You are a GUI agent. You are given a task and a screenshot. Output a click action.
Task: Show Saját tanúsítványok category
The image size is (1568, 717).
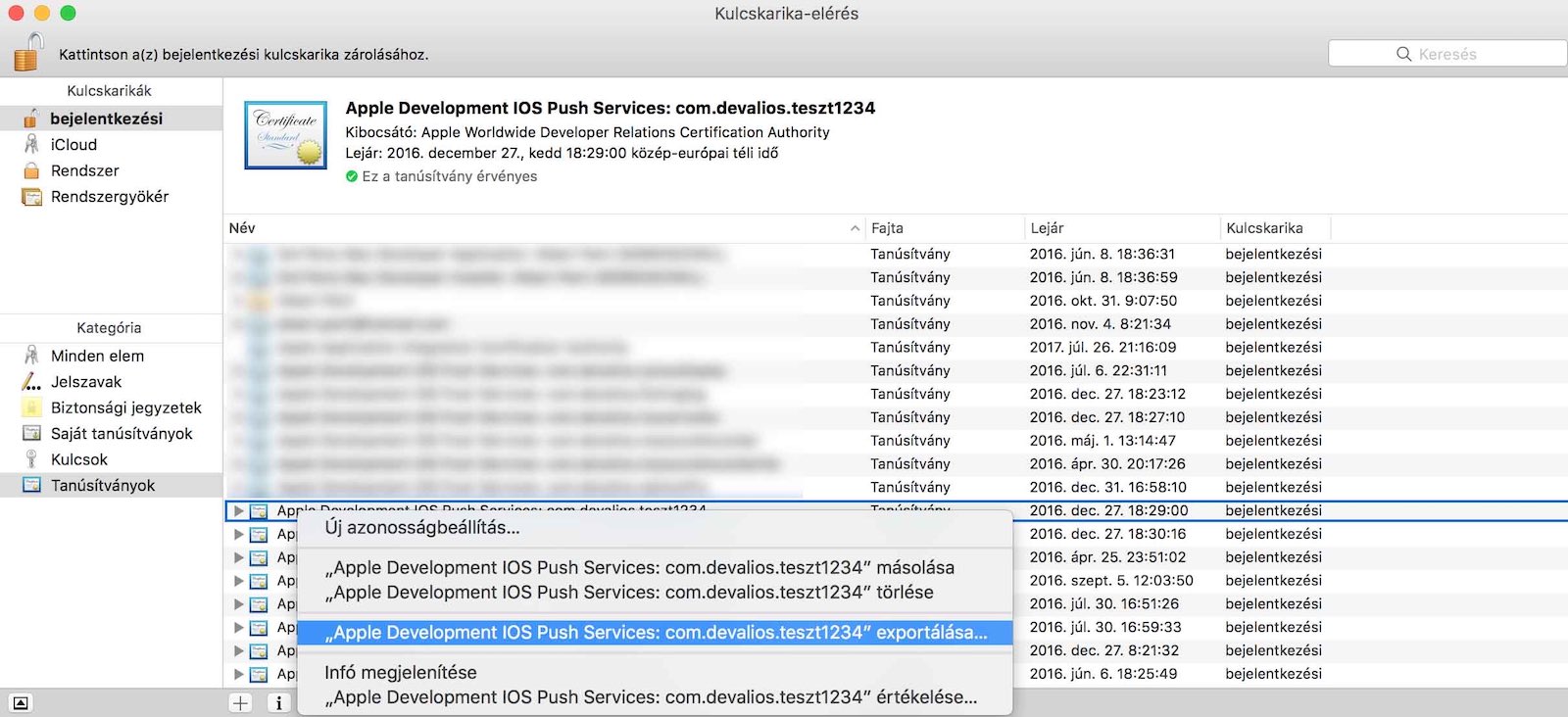click(x=122, y=434)
